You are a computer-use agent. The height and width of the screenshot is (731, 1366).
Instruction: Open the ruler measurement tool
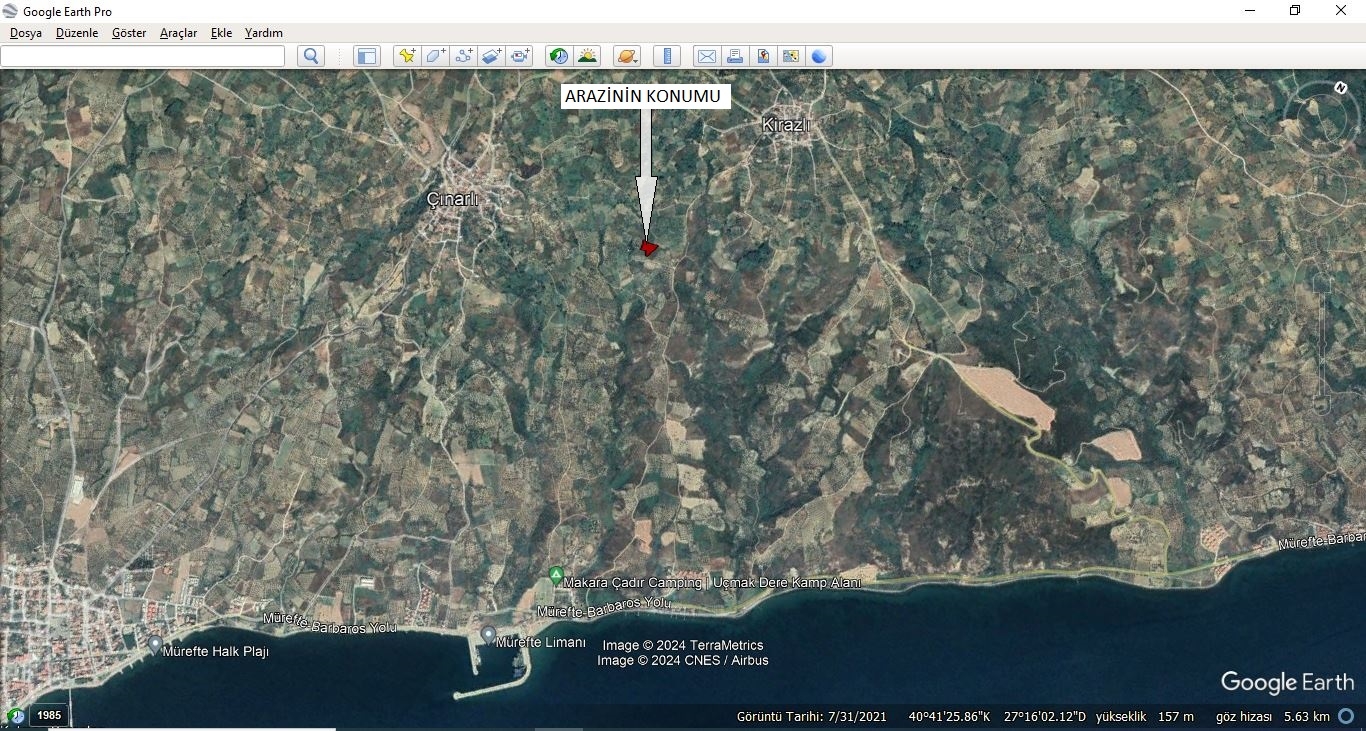point(667,56)
